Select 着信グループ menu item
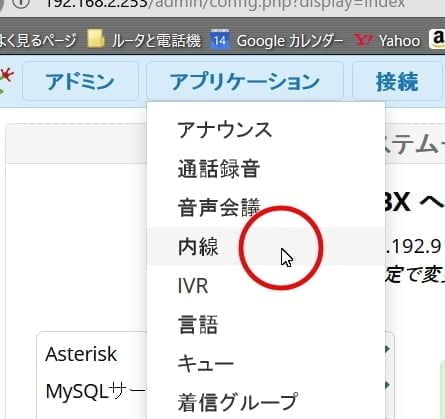The height and width of the screenshot is (419, 445). [266, 402]
